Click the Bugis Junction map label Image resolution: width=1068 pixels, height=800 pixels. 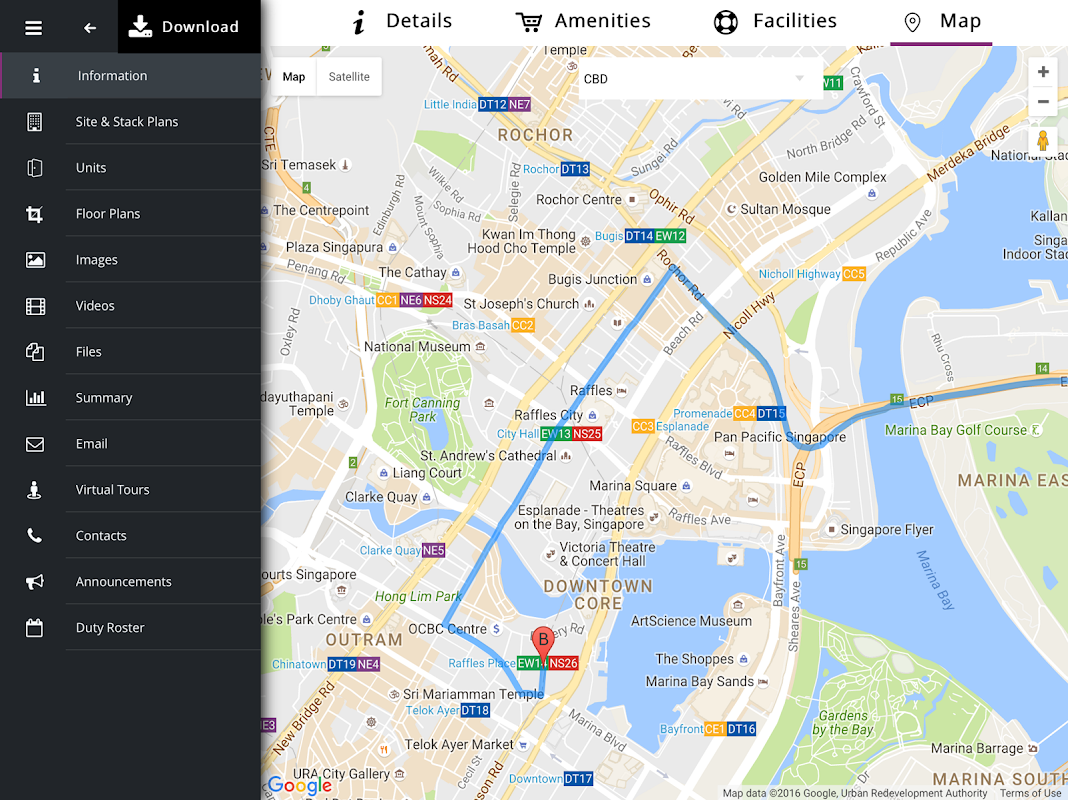pyautogui.click(x=593, y=279)
